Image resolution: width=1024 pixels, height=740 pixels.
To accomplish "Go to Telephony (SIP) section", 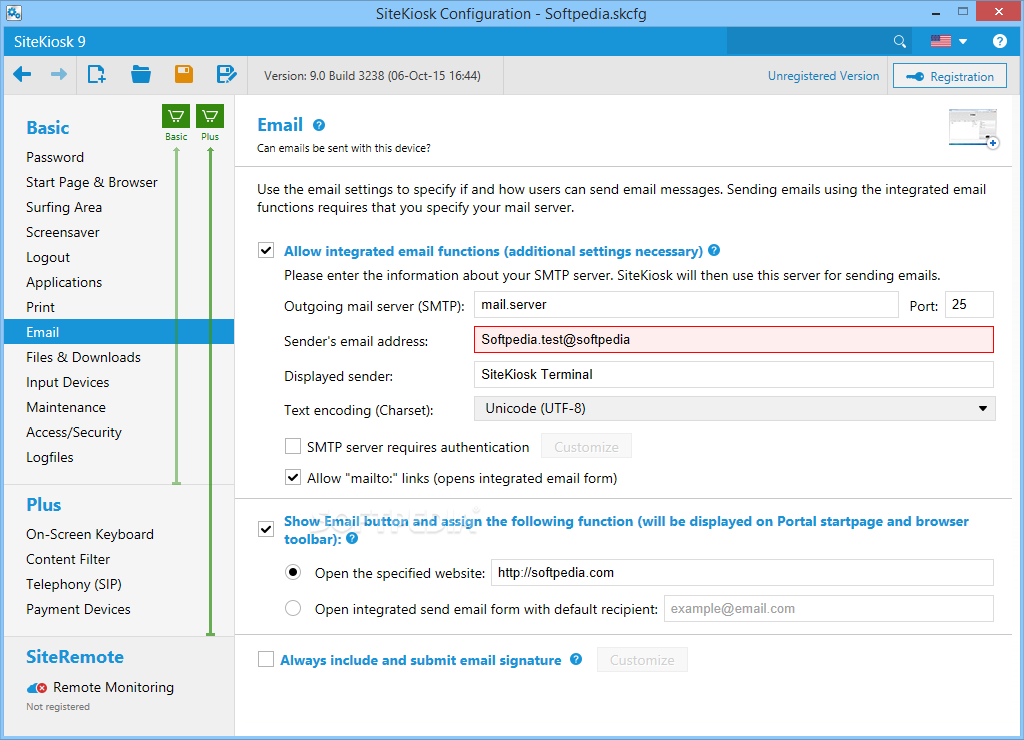I will click(x=74, y=584).
